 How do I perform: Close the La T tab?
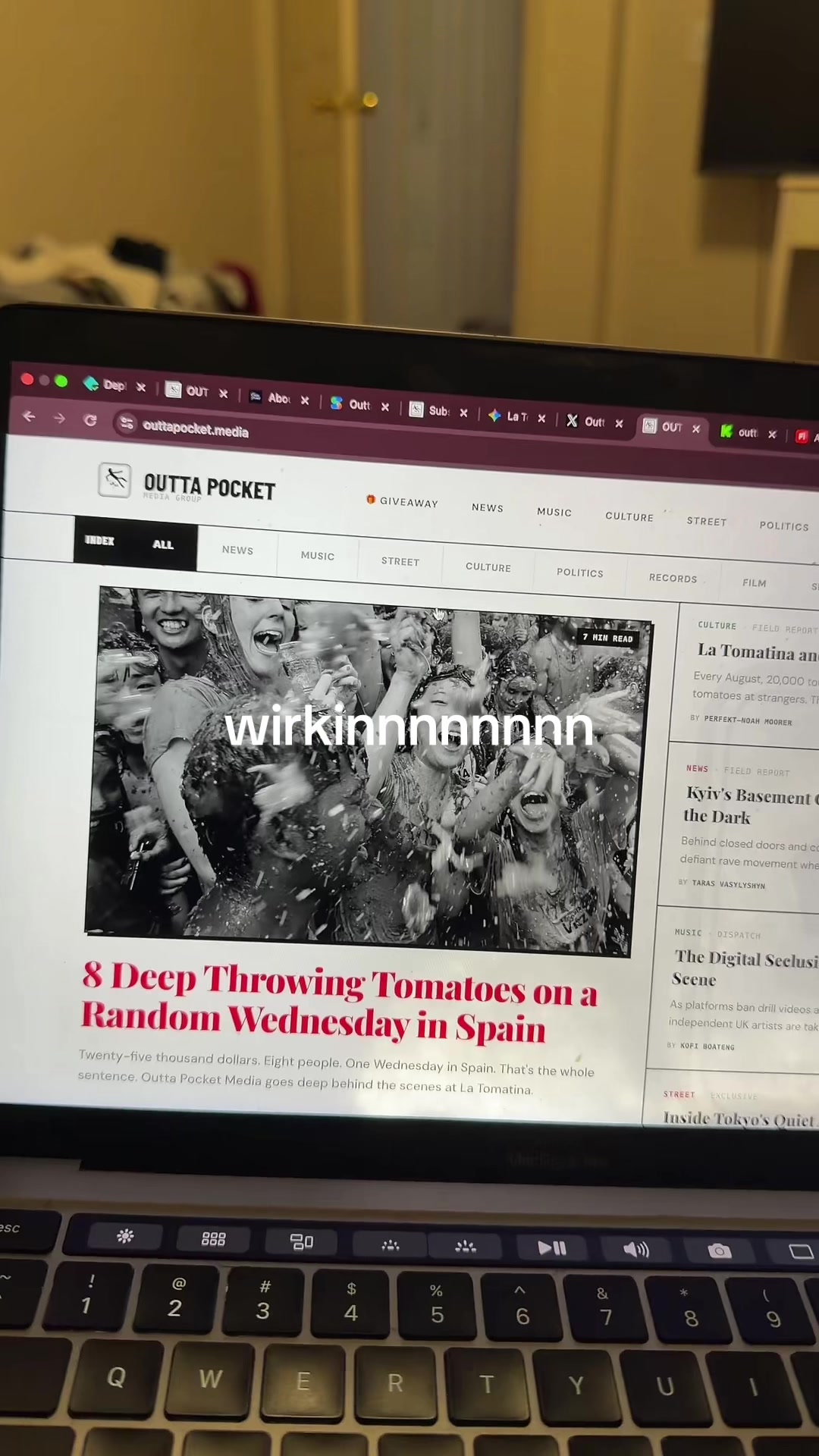pyautogui.click(x=541, y=418)
